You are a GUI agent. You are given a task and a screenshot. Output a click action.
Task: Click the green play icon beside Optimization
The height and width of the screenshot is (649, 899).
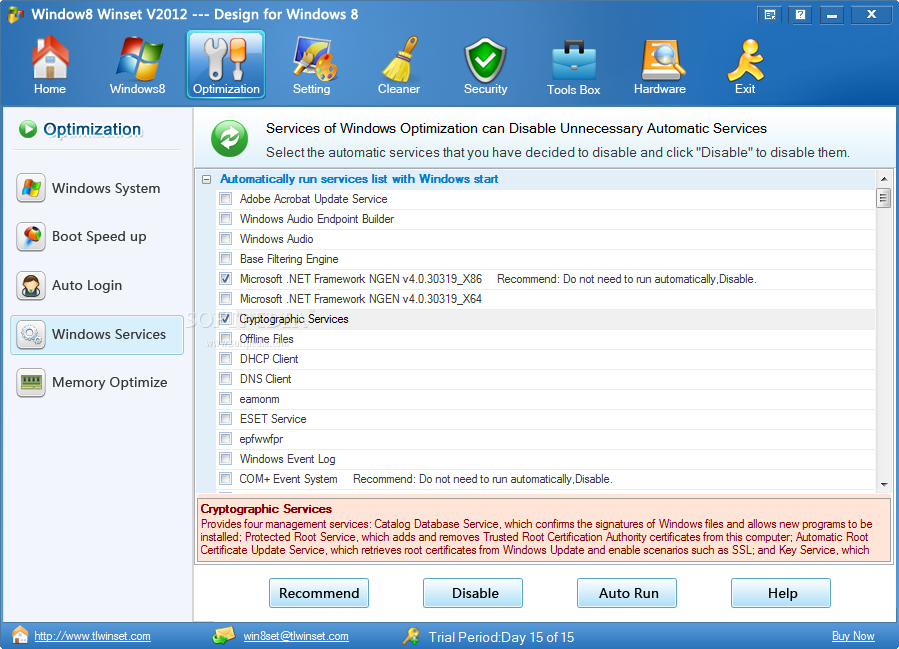pos(28,129)
